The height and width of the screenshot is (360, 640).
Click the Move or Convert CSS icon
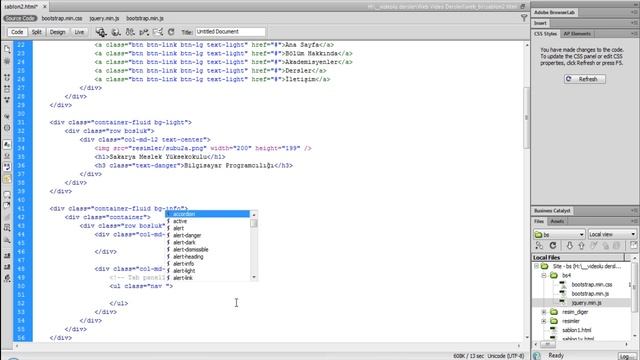pyautogui.click(x=7, y=240)
